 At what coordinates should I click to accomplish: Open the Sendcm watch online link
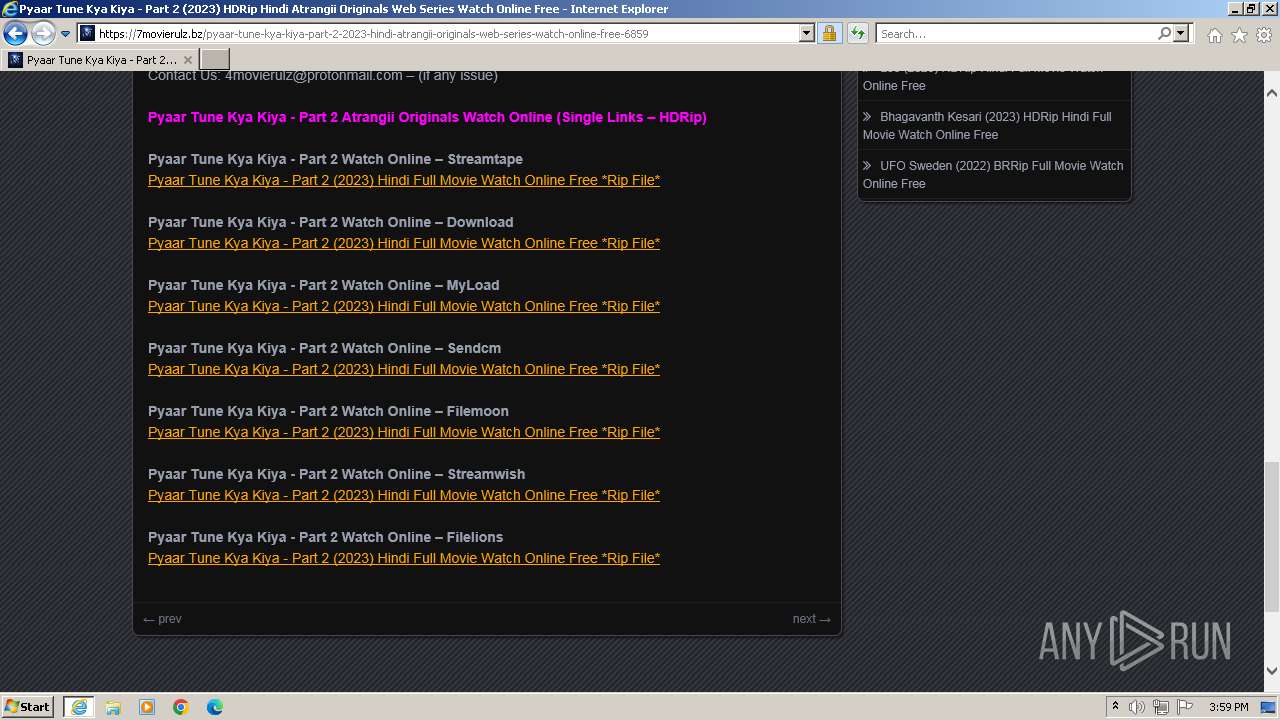[x=404, y=369]
